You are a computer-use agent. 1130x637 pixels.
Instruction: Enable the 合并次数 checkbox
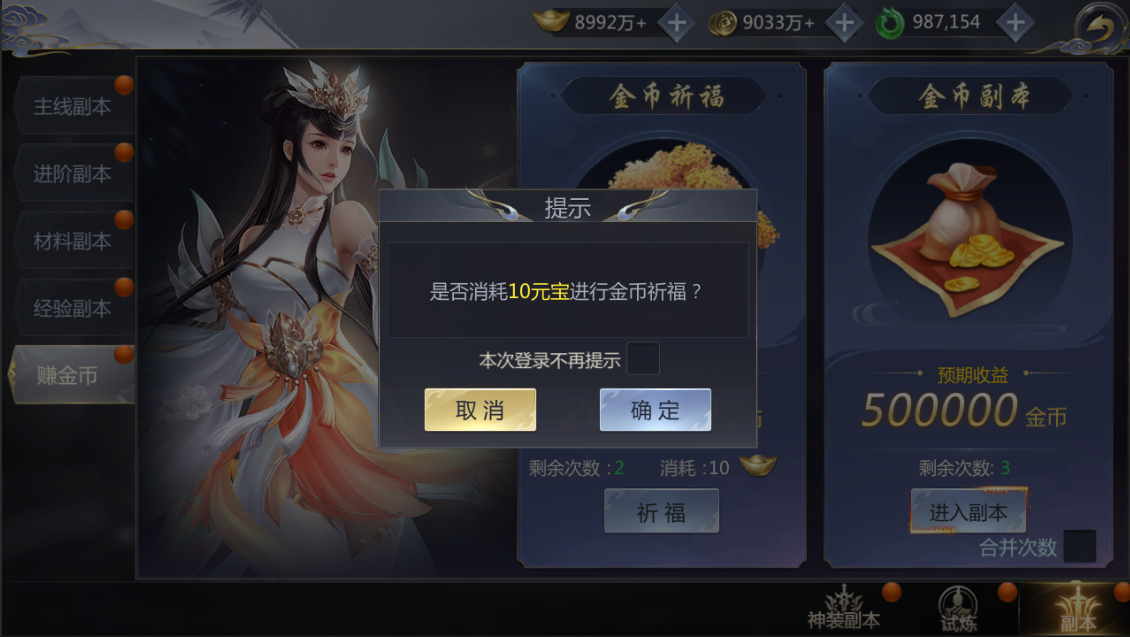(1080, 546)
